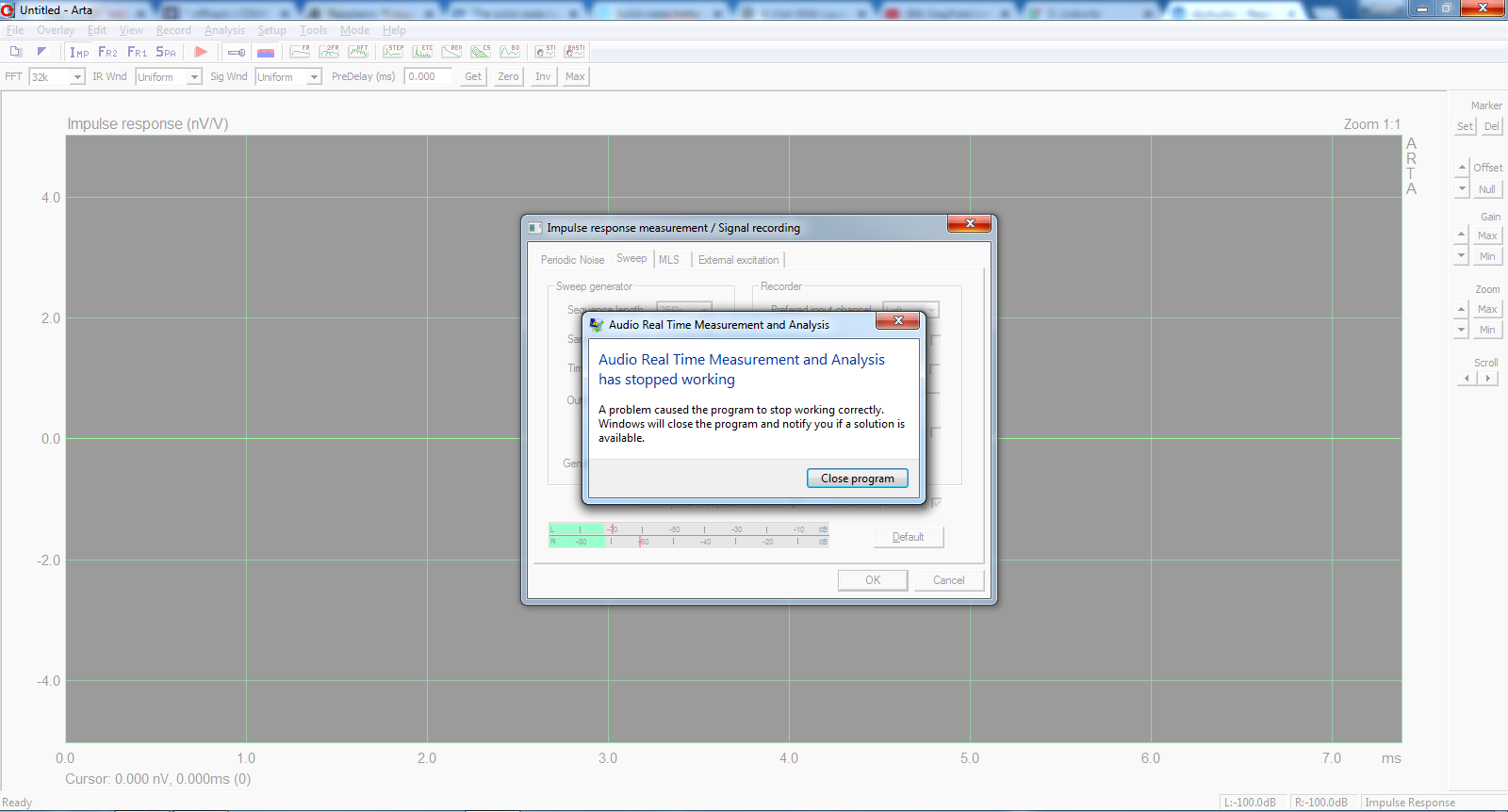Select the FR1 single-channel mode icon
Viewport: 1508px width, 812px height.
pos(138,52)
